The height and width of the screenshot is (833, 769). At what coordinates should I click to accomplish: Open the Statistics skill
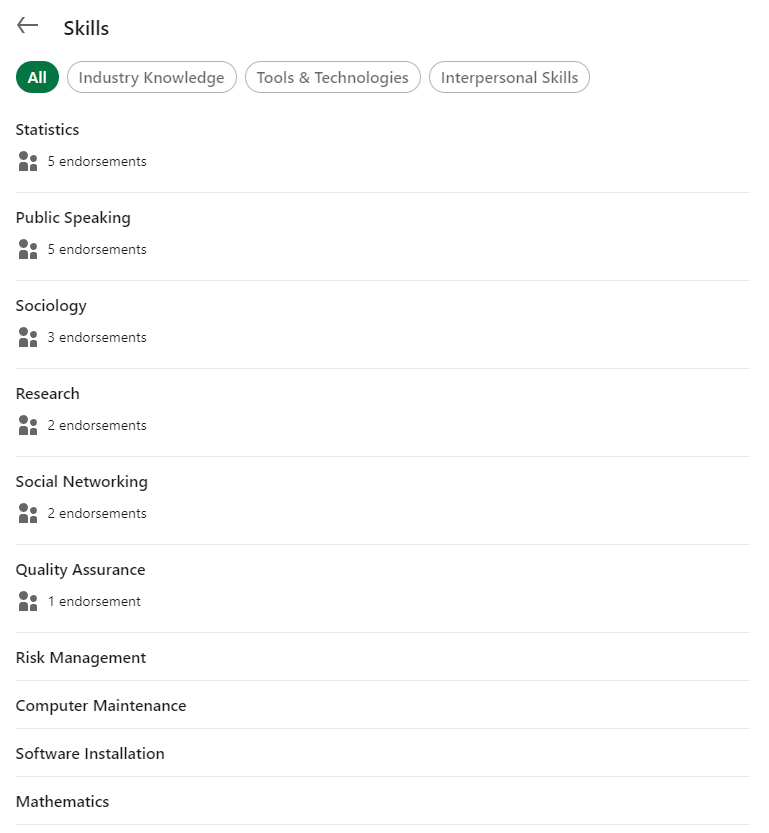coord(47,130)
